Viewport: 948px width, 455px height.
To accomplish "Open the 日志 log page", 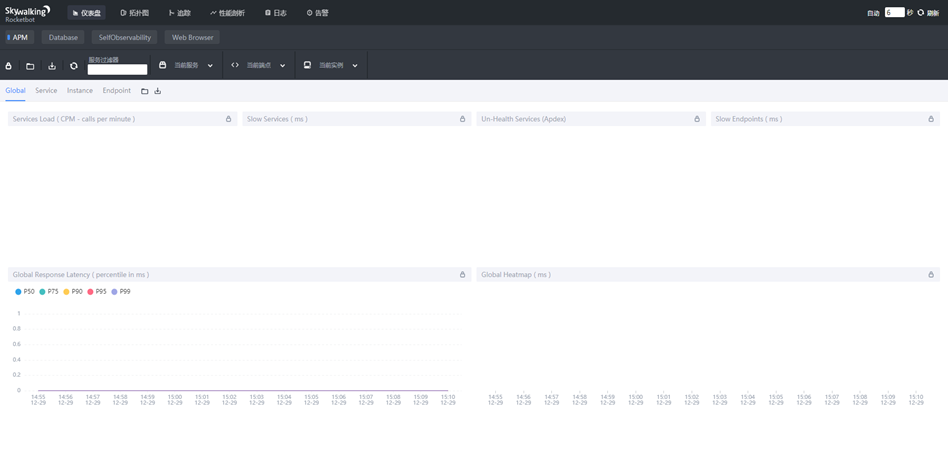I will pyautogui.click(x=276, y=13).
